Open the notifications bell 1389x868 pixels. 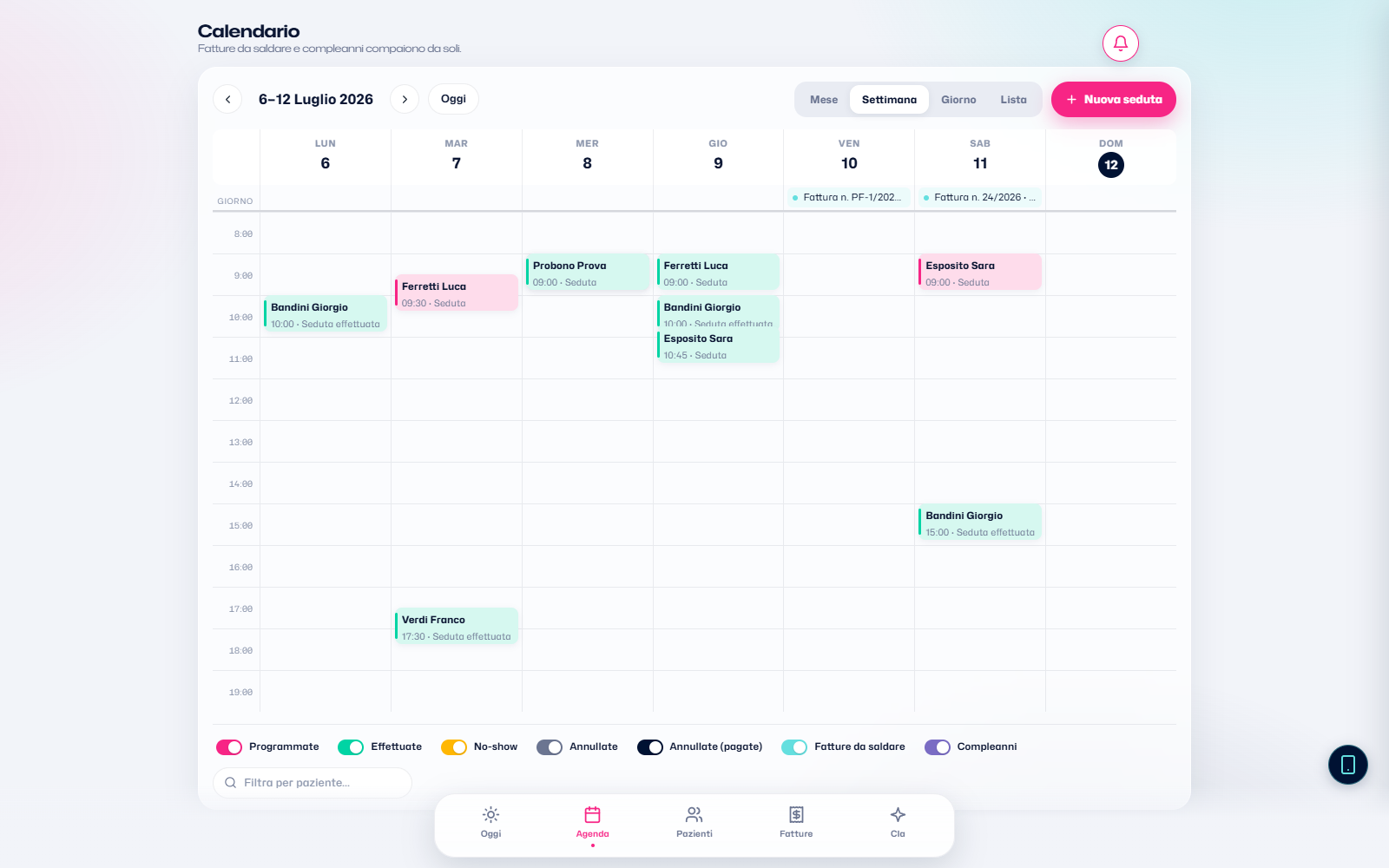point(1121,43)
